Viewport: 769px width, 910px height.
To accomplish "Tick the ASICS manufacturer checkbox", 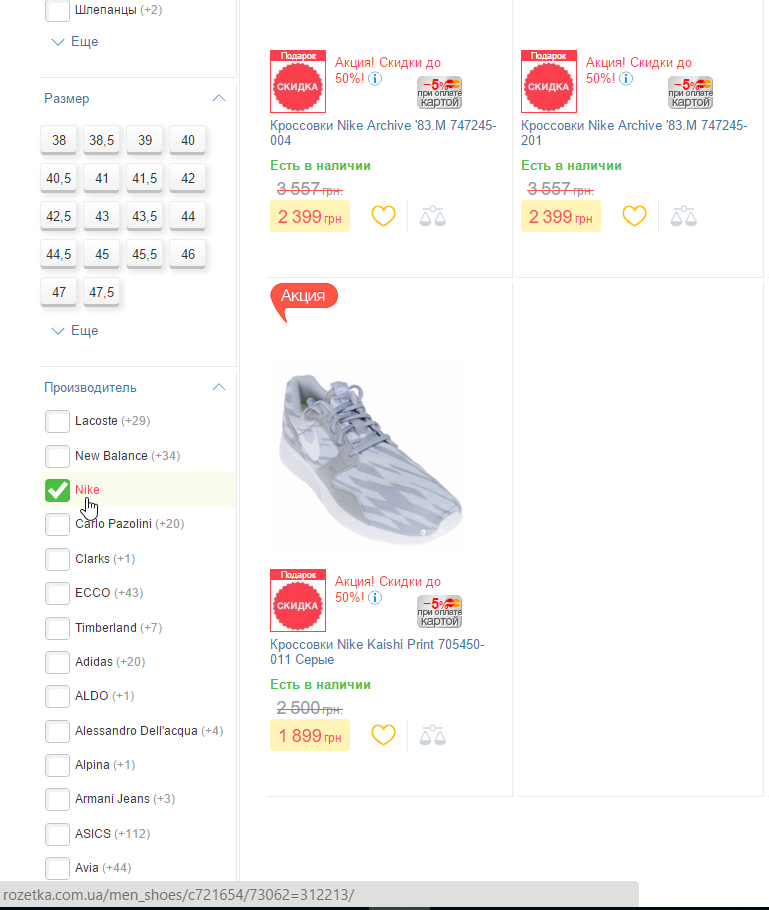I will [58, 834].
